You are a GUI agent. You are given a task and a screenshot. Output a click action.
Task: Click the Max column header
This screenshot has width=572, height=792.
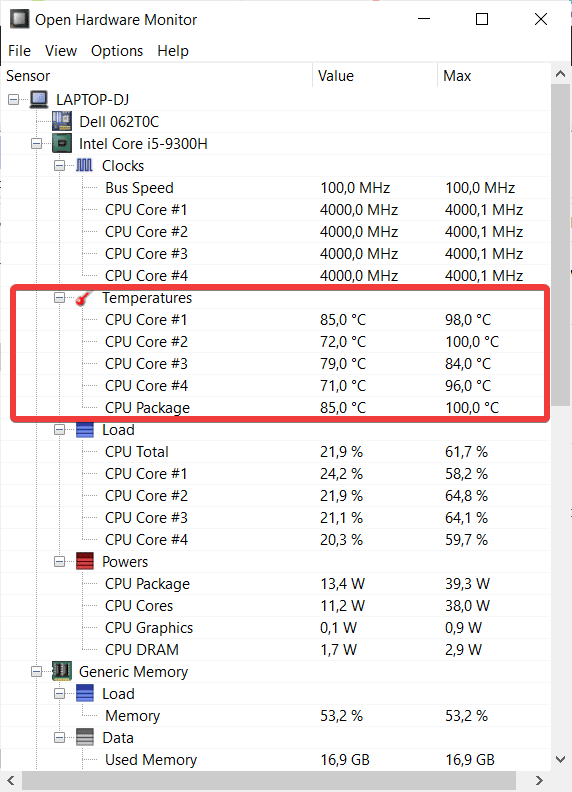494,76
